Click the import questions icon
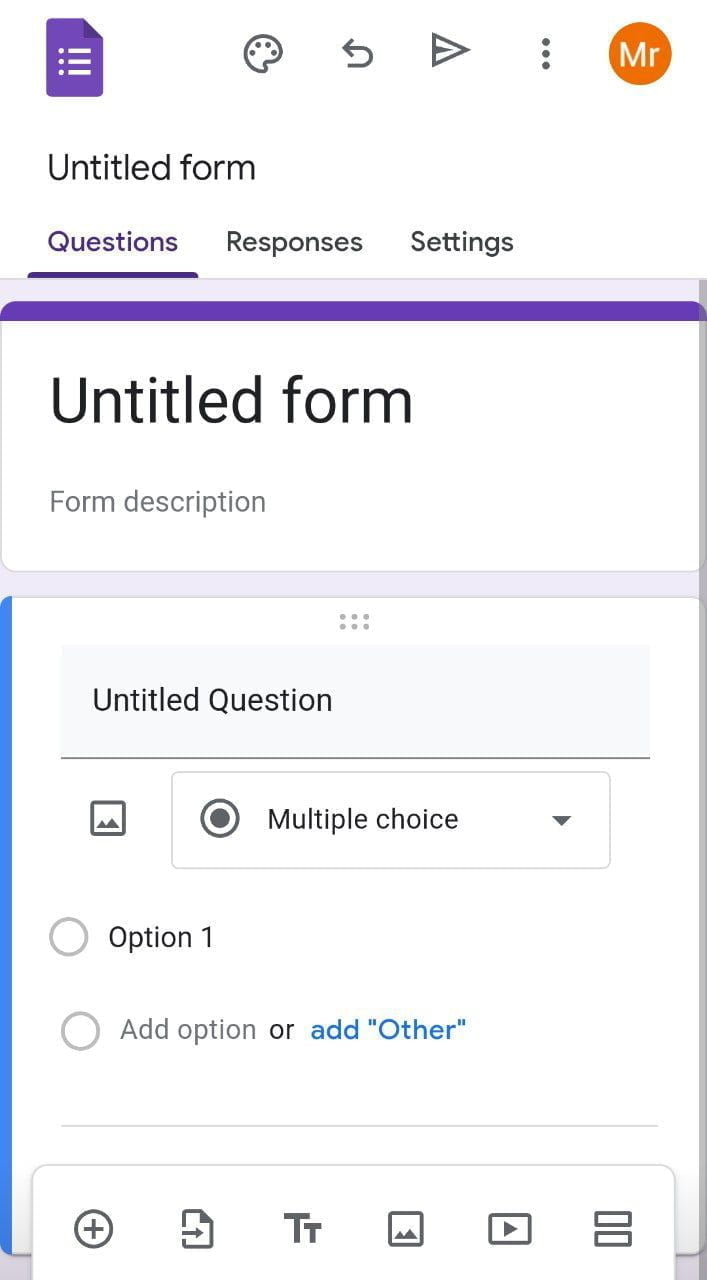The height and width of the screenshot is (1280, 707). coord(197,1229)
